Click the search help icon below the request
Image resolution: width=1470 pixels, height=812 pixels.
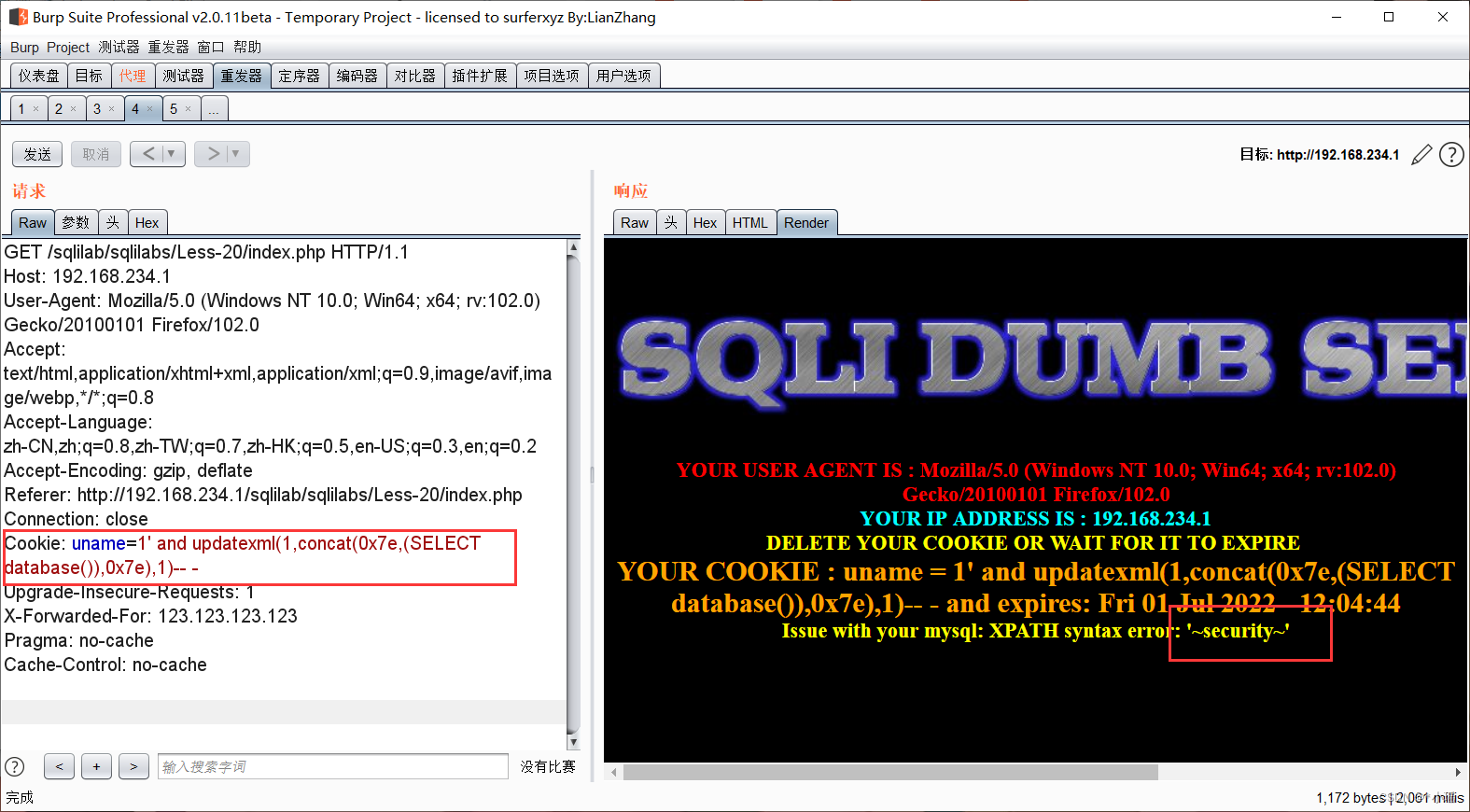coord(15,767)
